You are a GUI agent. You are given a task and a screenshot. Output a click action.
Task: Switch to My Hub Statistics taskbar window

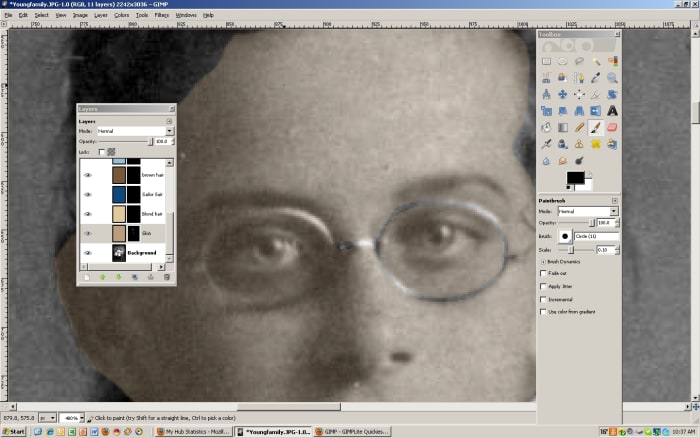[x=193, y=432]
